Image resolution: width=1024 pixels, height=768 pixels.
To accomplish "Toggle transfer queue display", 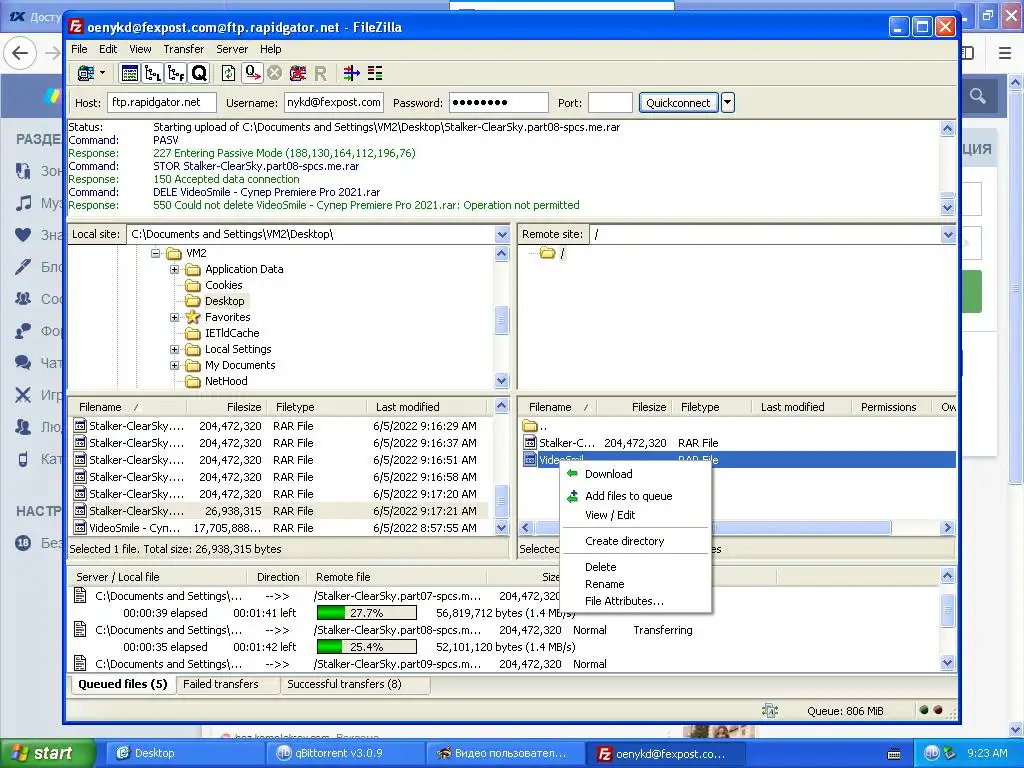I will point(199,73).
